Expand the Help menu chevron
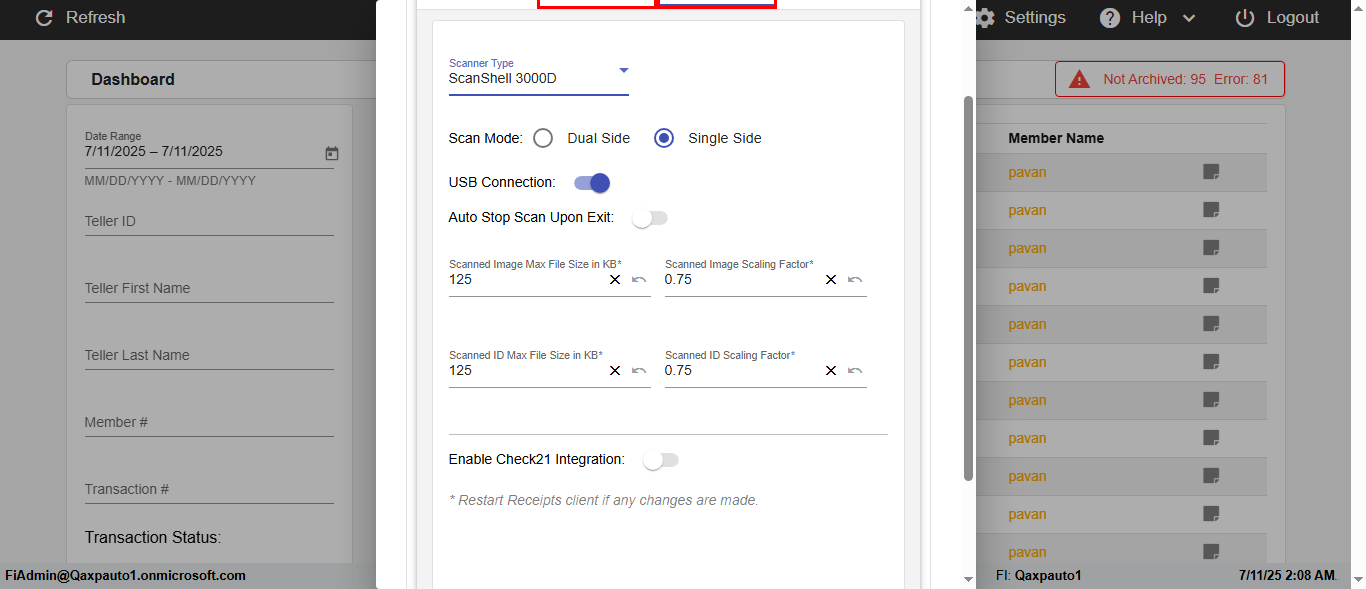Image resolution: width=1366 pixels, height=589 pixels. point(1189,18)
